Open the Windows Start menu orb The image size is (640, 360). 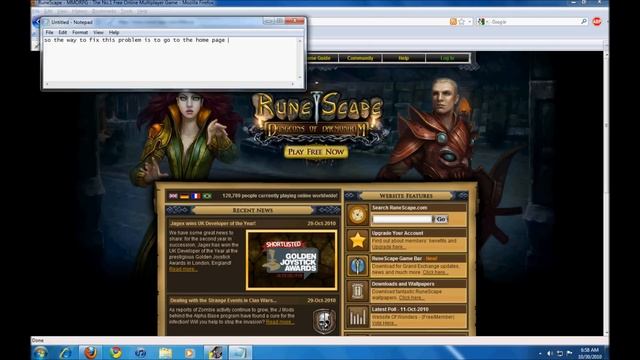click(x=41, y=353)
